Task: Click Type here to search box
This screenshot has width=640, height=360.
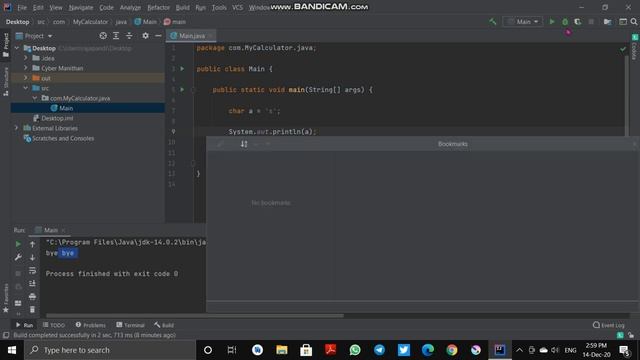Action: (x=109, y=350)
